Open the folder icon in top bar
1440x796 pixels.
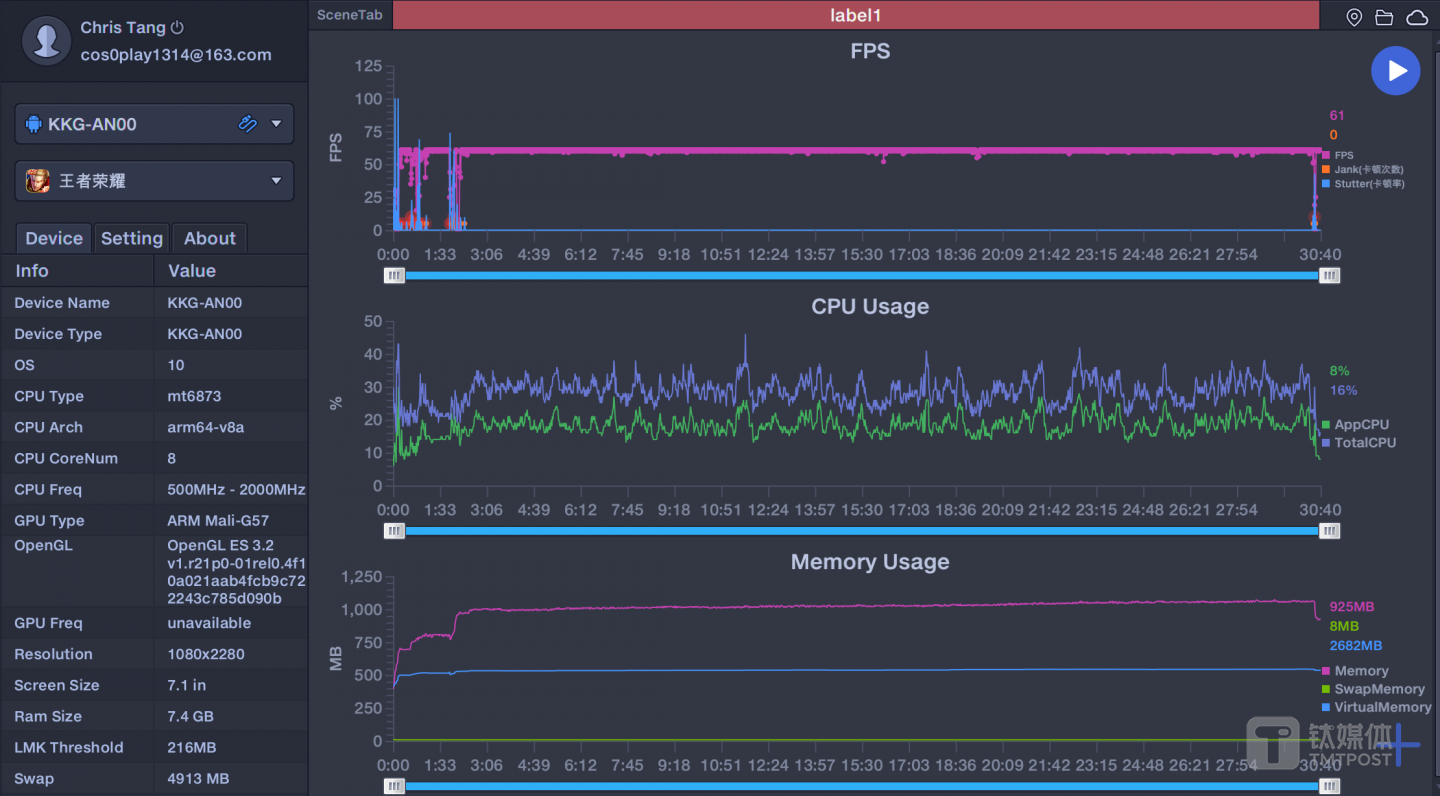[x=1384, y=17]
